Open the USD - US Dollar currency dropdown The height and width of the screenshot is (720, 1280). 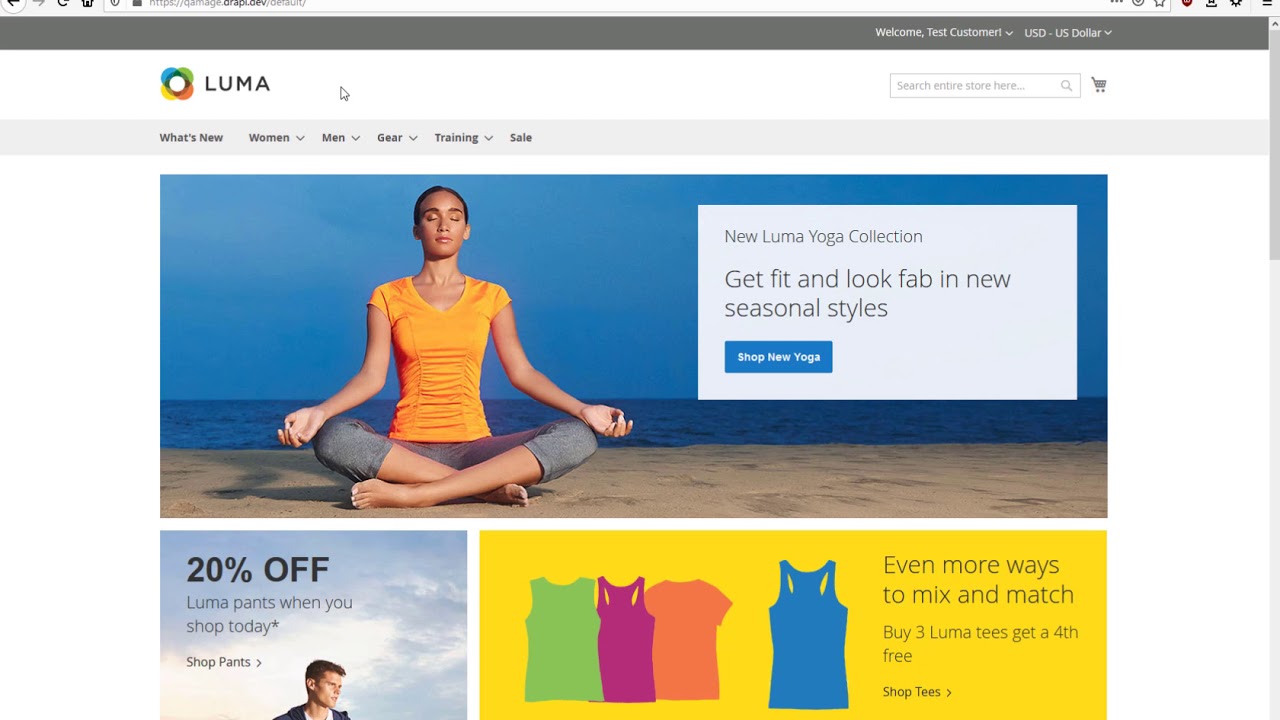point(1068,33)
